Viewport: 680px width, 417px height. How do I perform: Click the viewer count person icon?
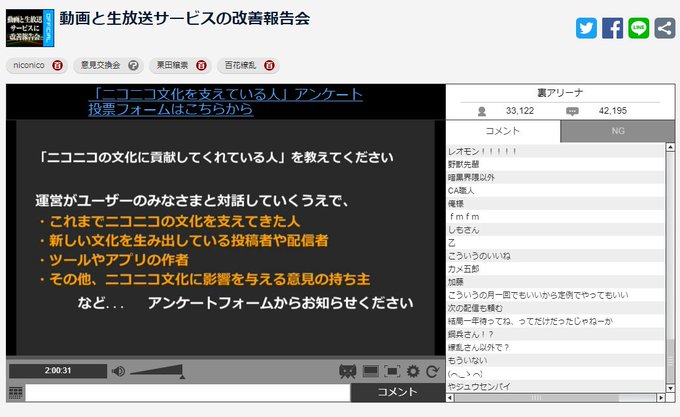481,111
